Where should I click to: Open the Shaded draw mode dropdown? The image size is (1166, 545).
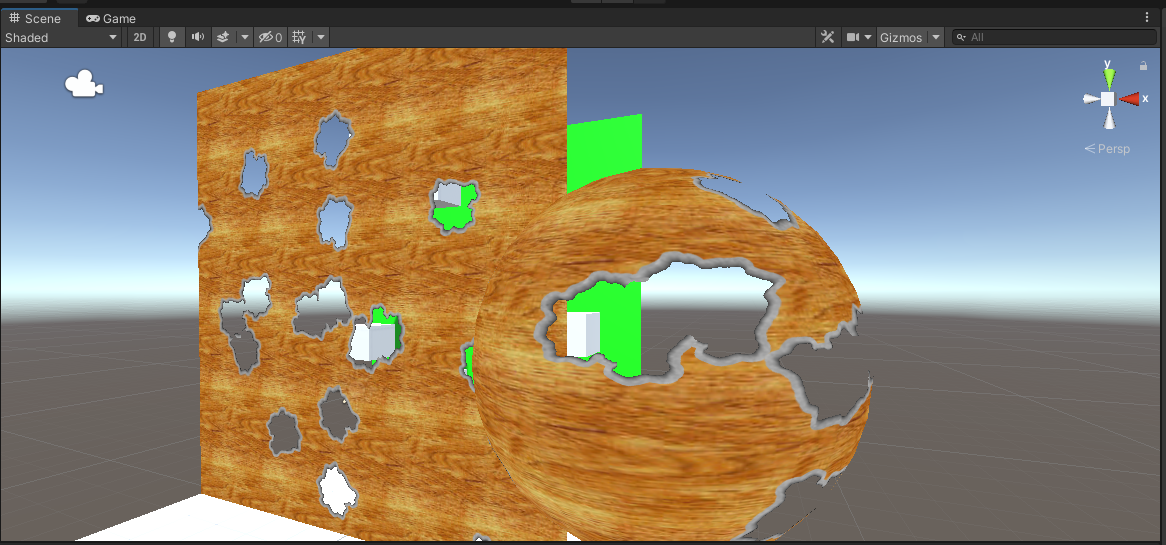62,37
